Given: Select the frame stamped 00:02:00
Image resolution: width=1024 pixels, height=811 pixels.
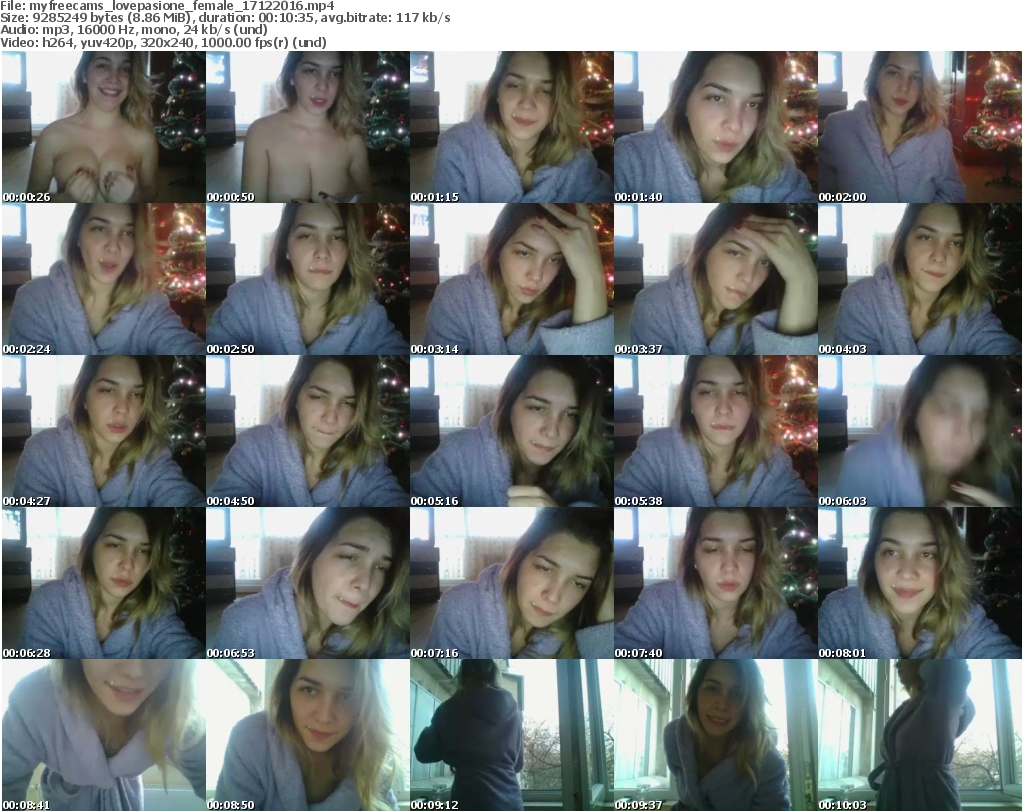Looking at the screenshot, I should point(920,127).
